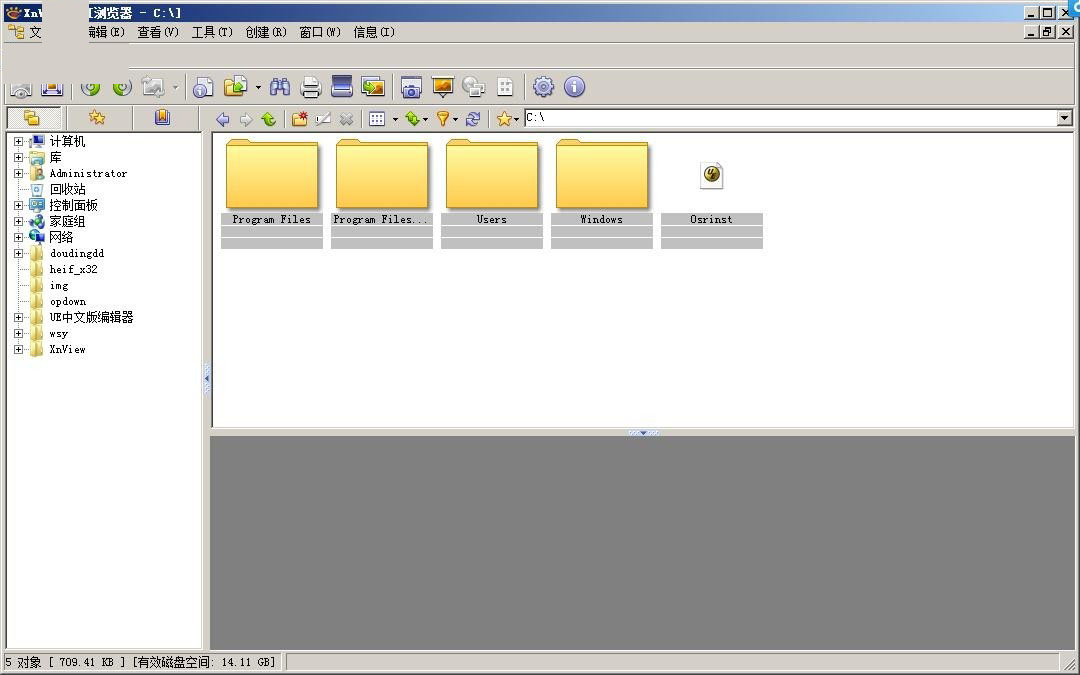Click the scanner acquire icon

coord(342,87)
